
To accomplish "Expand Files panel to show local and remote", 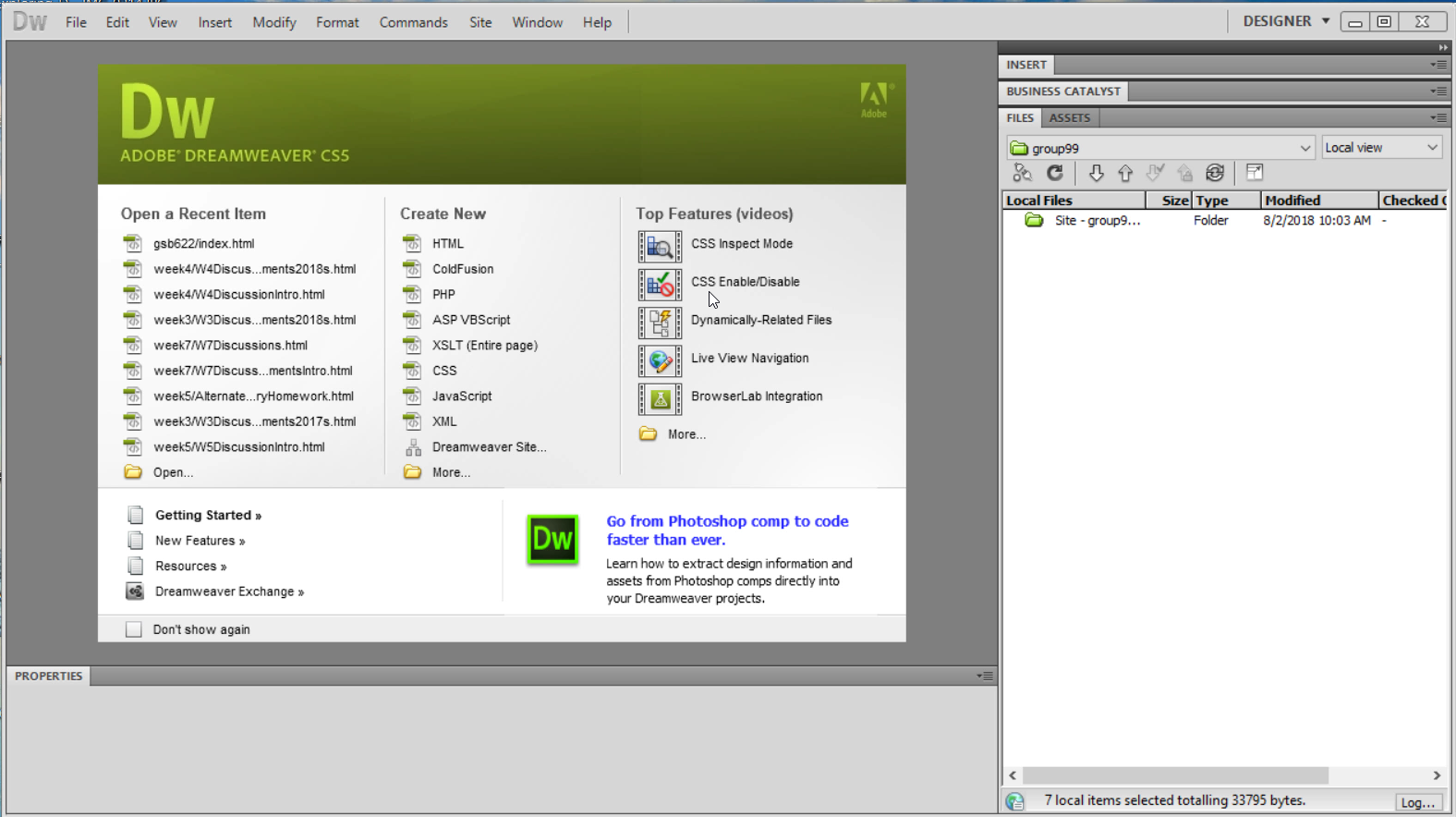I will pyautogui.click(x=1254, y=173).
